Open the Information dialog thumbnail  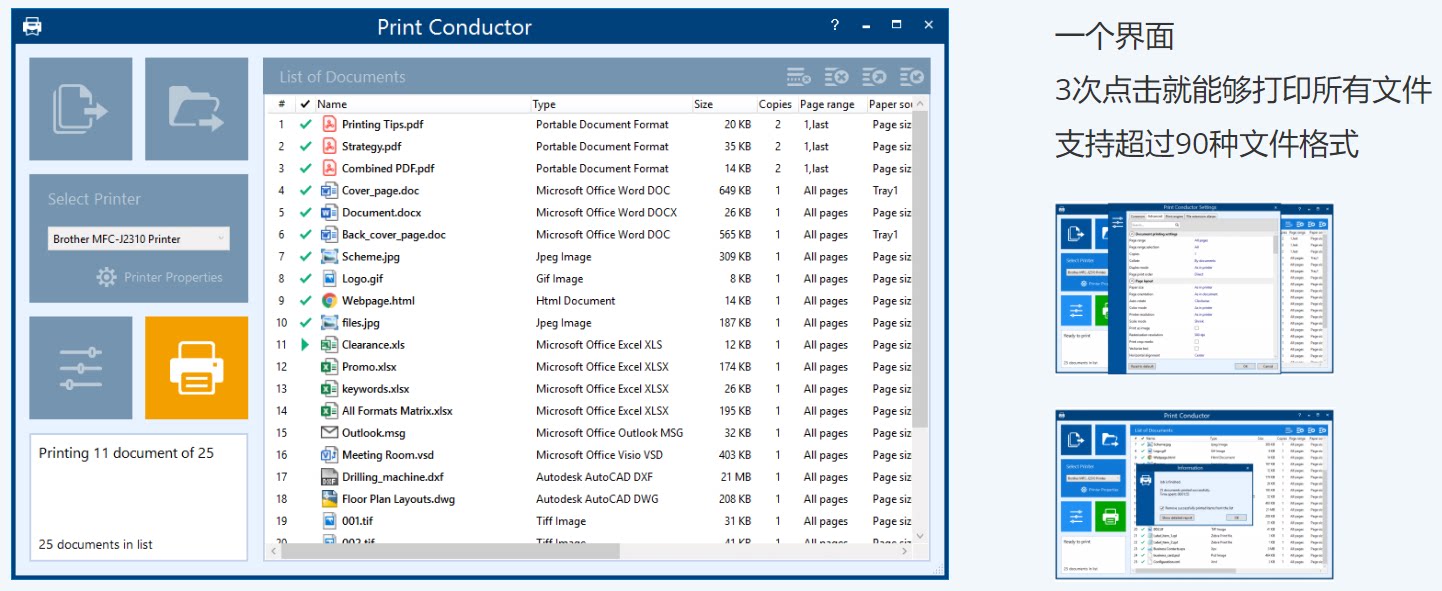pos(1194,493)
